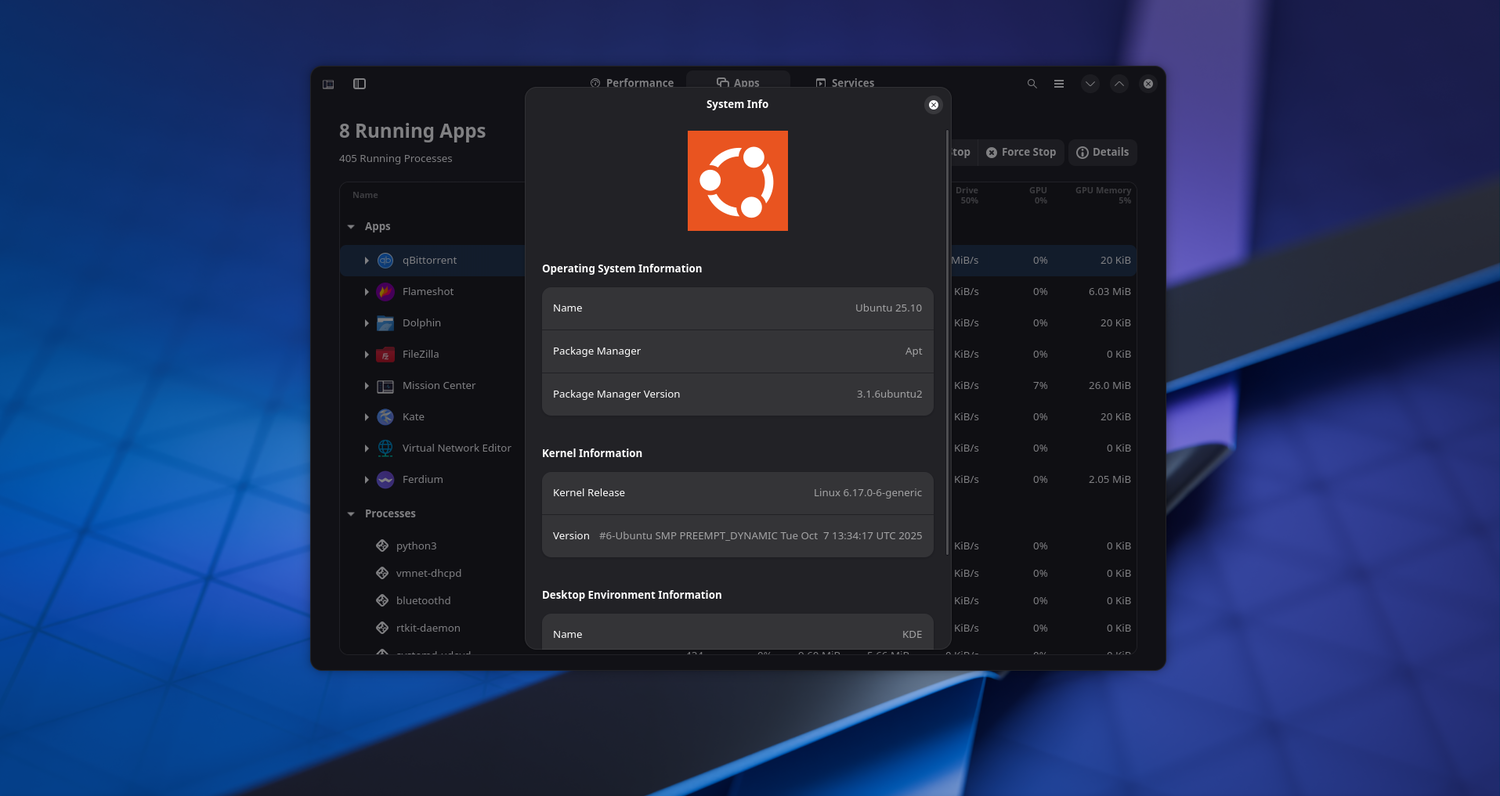Select "Linux 6.17.0-6-generic" kernel release

868,493
